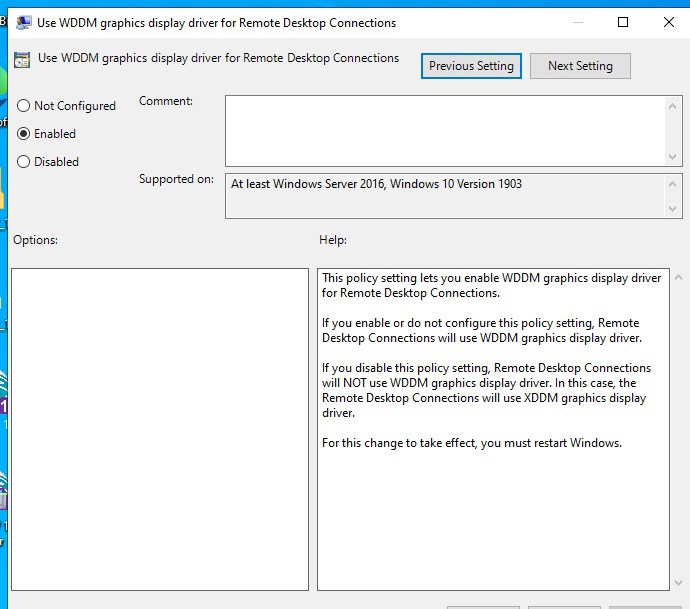Click help text 'For this change to take effect'
This screenshot has width=690, height=609.
(399, 443)
